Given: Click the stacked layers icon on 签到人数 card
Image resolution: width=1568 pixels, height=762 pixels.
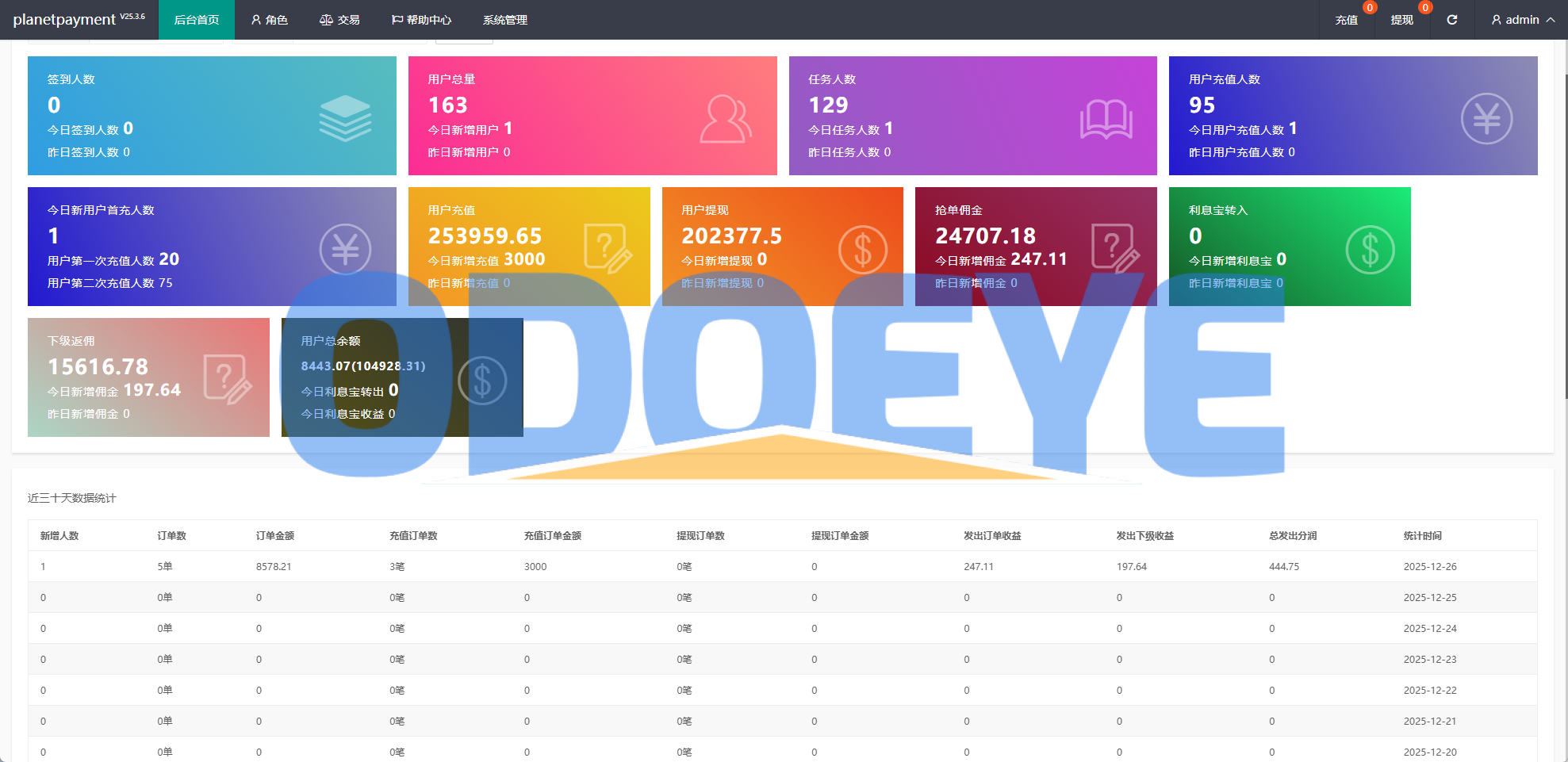Looking at the screenshot, I should (x=345, y=118).
